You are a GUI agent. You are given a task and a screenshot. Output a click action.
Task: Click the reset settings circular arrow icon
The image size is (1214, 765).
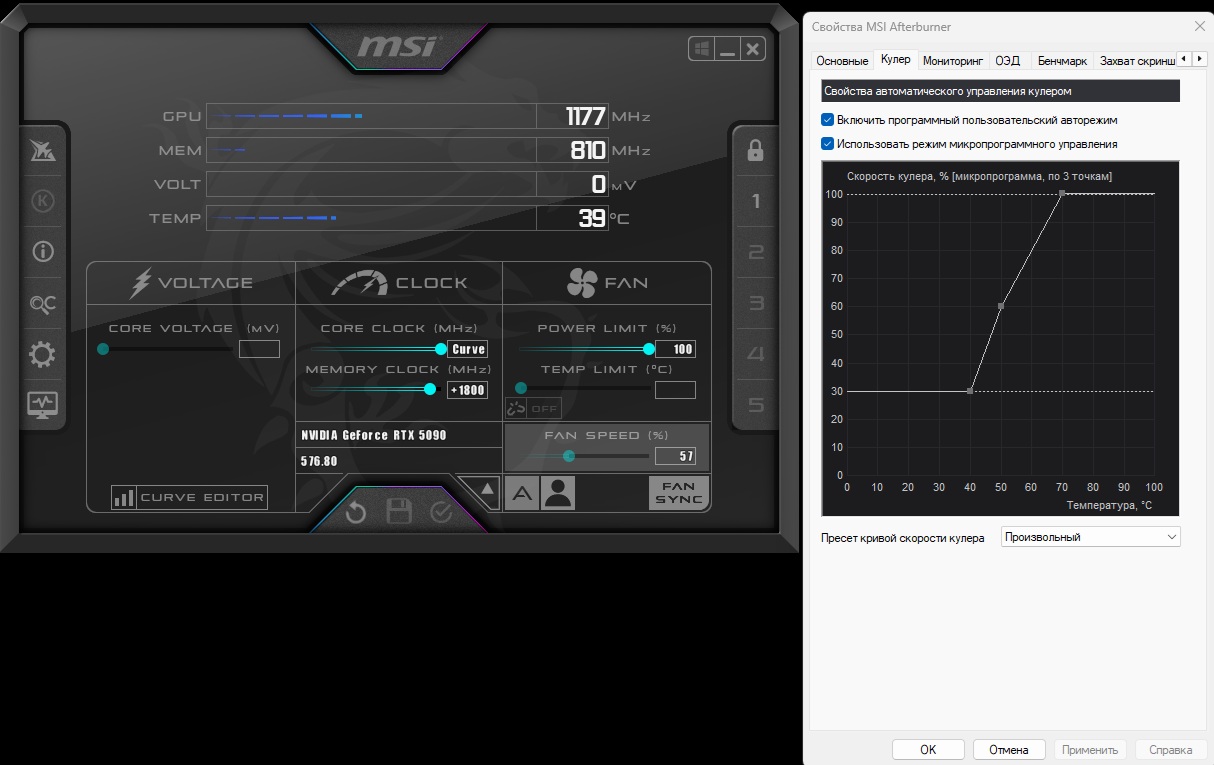coord(356,514)
